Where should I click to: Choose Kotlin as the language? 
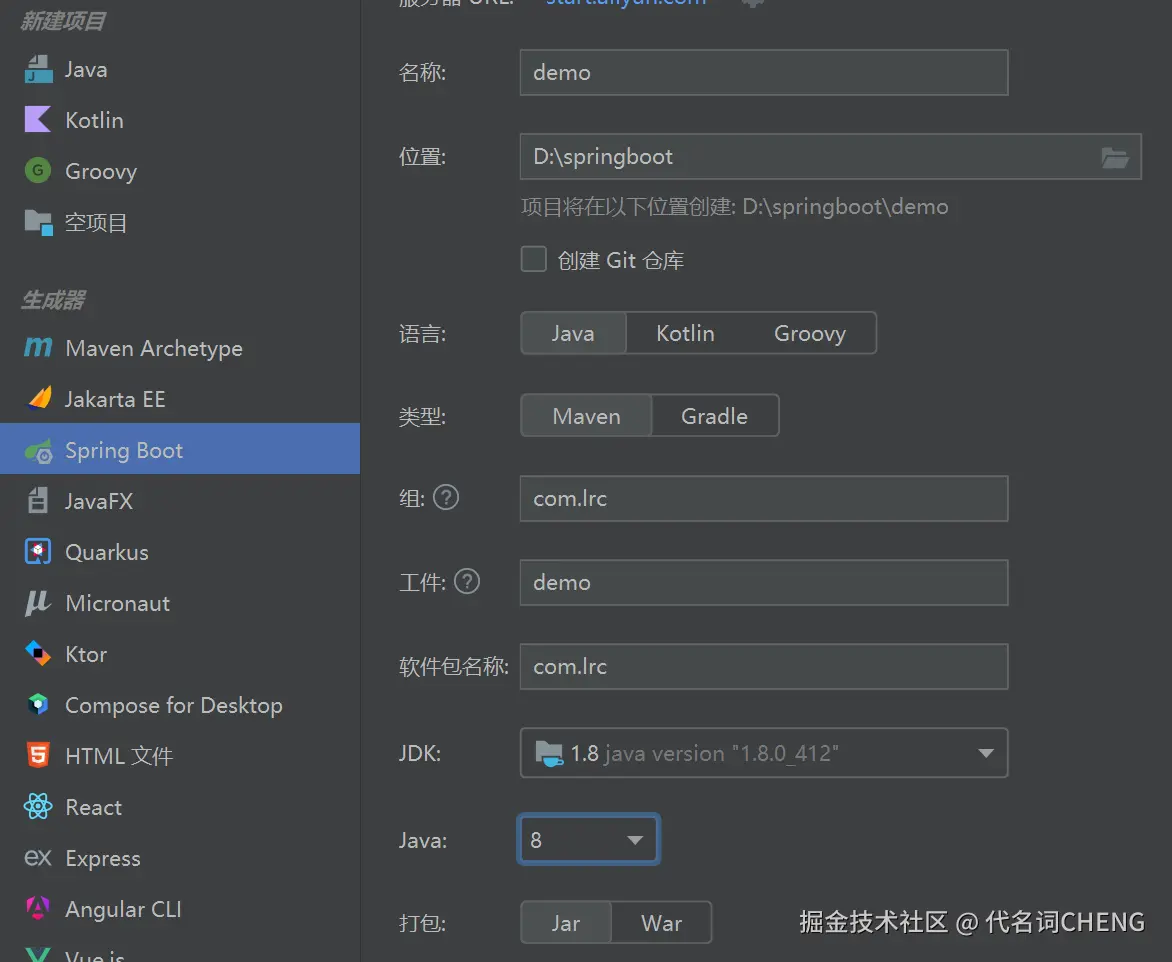(x=685, y=333)
